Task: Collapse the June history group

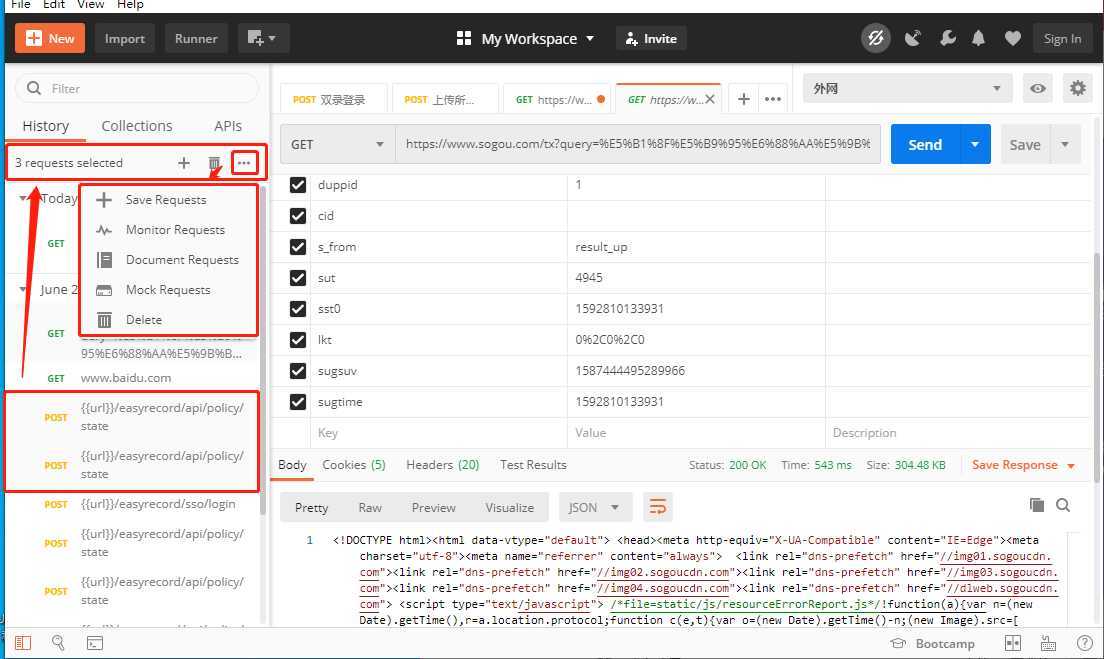Action: (x=23, y=289)
